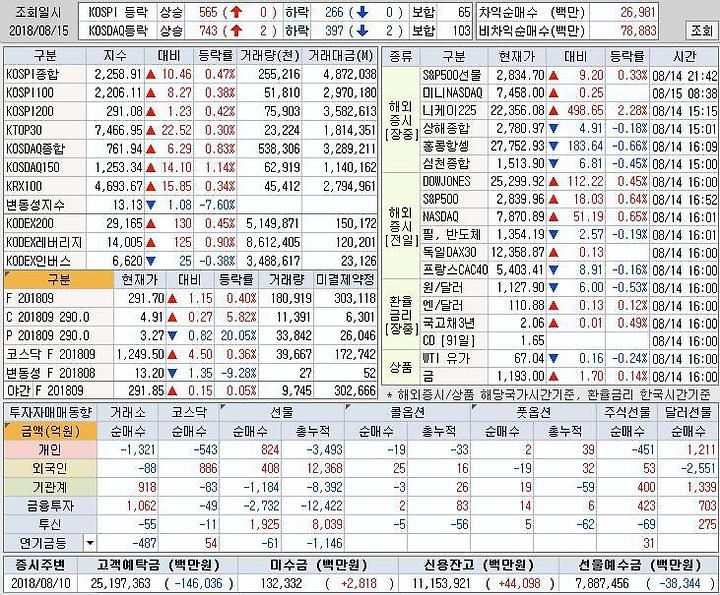Screen dimensions: 720x595
Task: Click the 구분 orange header in futures table
Action: [59, 280]
